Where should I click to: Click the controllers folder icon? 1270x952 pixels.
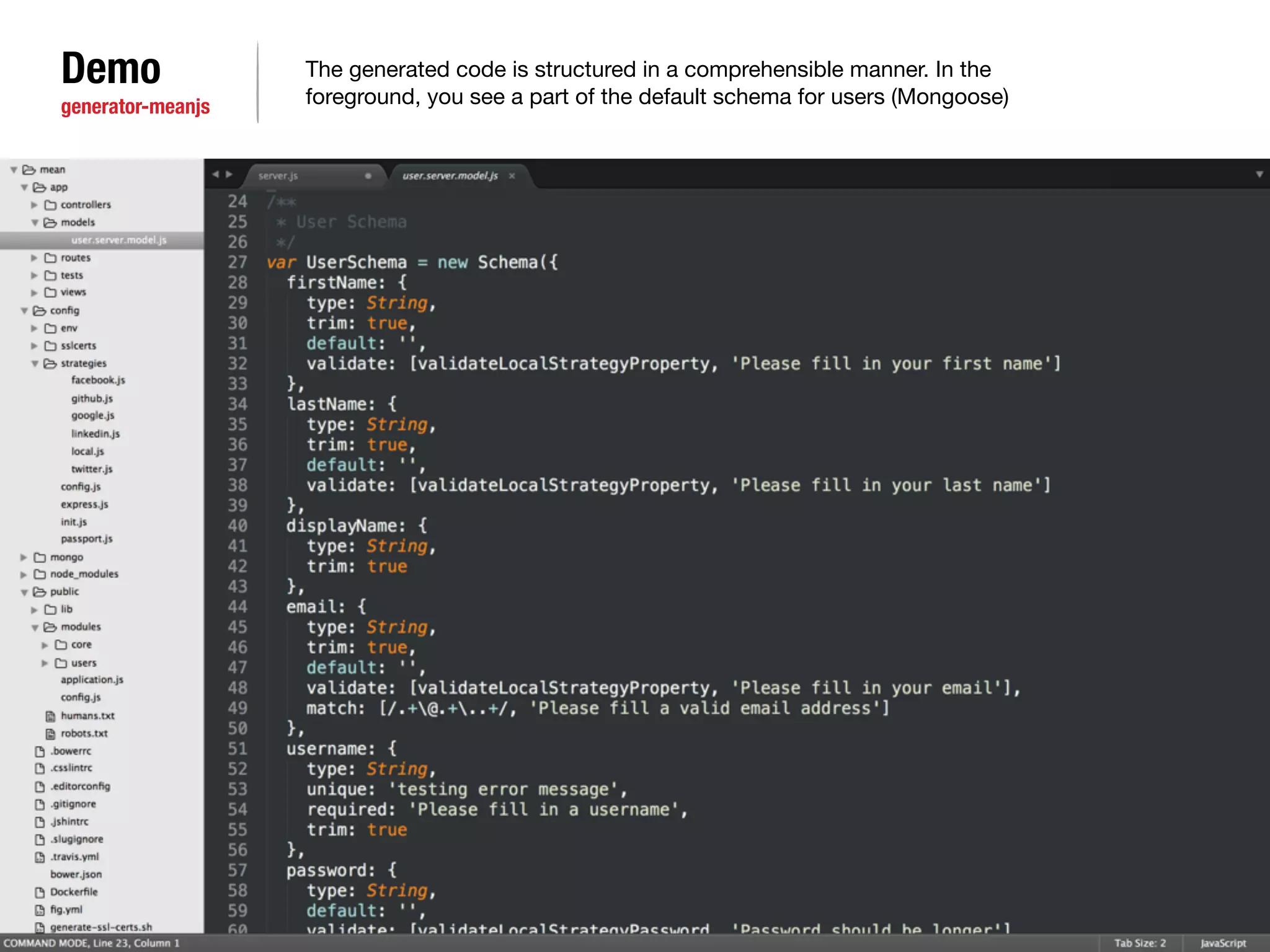[x=51, y=205]
